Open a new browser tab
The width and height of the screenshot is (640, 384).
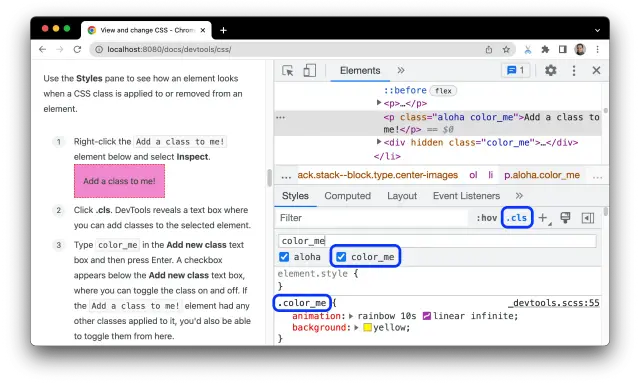pyautogui.click(x=223, y=30)
